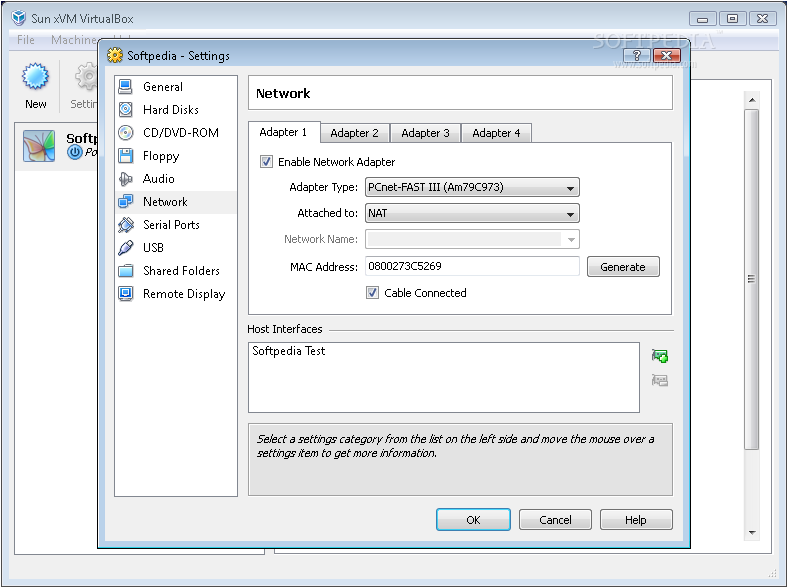Click the powered-off state icon of Softpedia VM
Image resolution: width=787 pixels, height=587 pixels.
(x=75, y=152)
